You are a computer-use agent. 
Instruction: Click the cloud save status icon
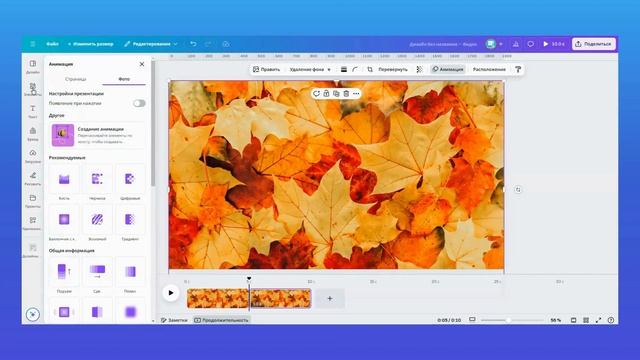pos(226,44)
